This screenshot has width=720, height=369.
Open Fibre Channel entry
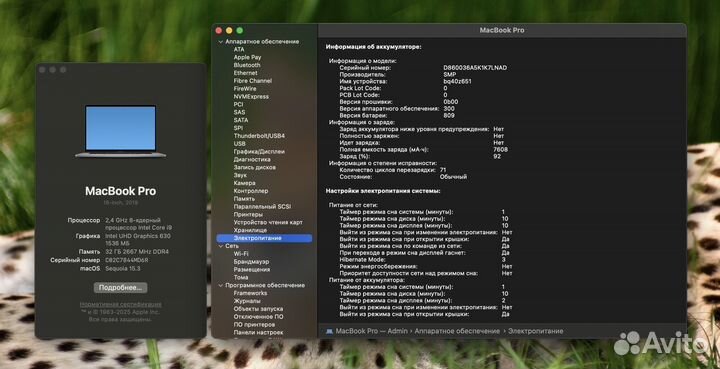pyautogui.click(x=253, y=81)
